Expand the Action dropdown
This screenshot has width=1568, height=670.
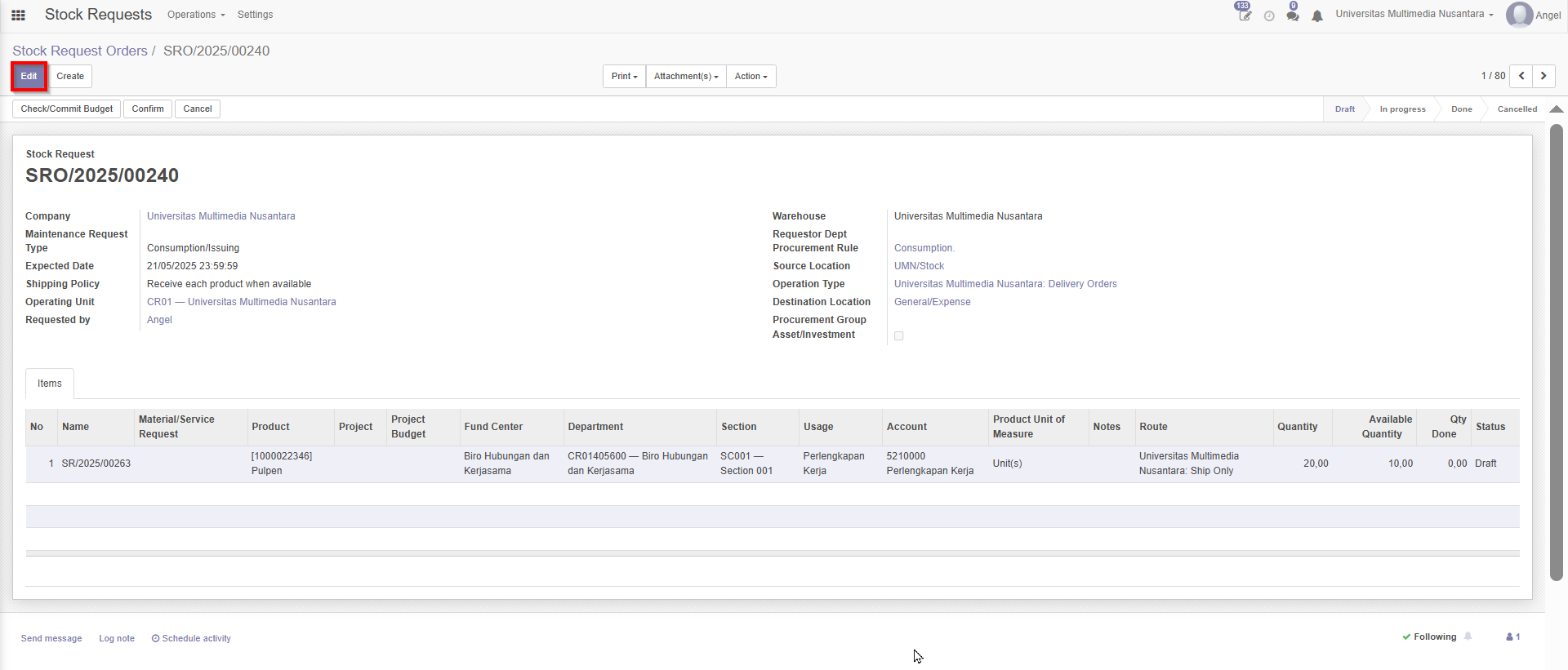[x=751, y=76]
